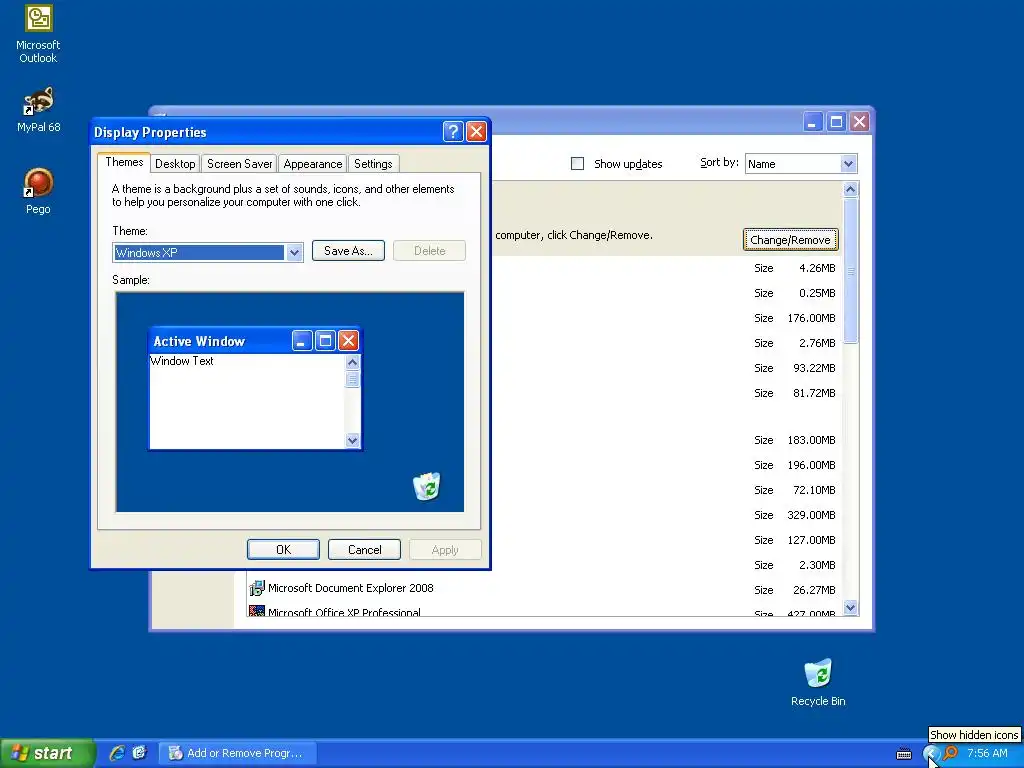The image size is (1024, 768).
Task: Activate Add or Remove Programs taskbar button
Action: pyautogui.click(x=238, y=753)
